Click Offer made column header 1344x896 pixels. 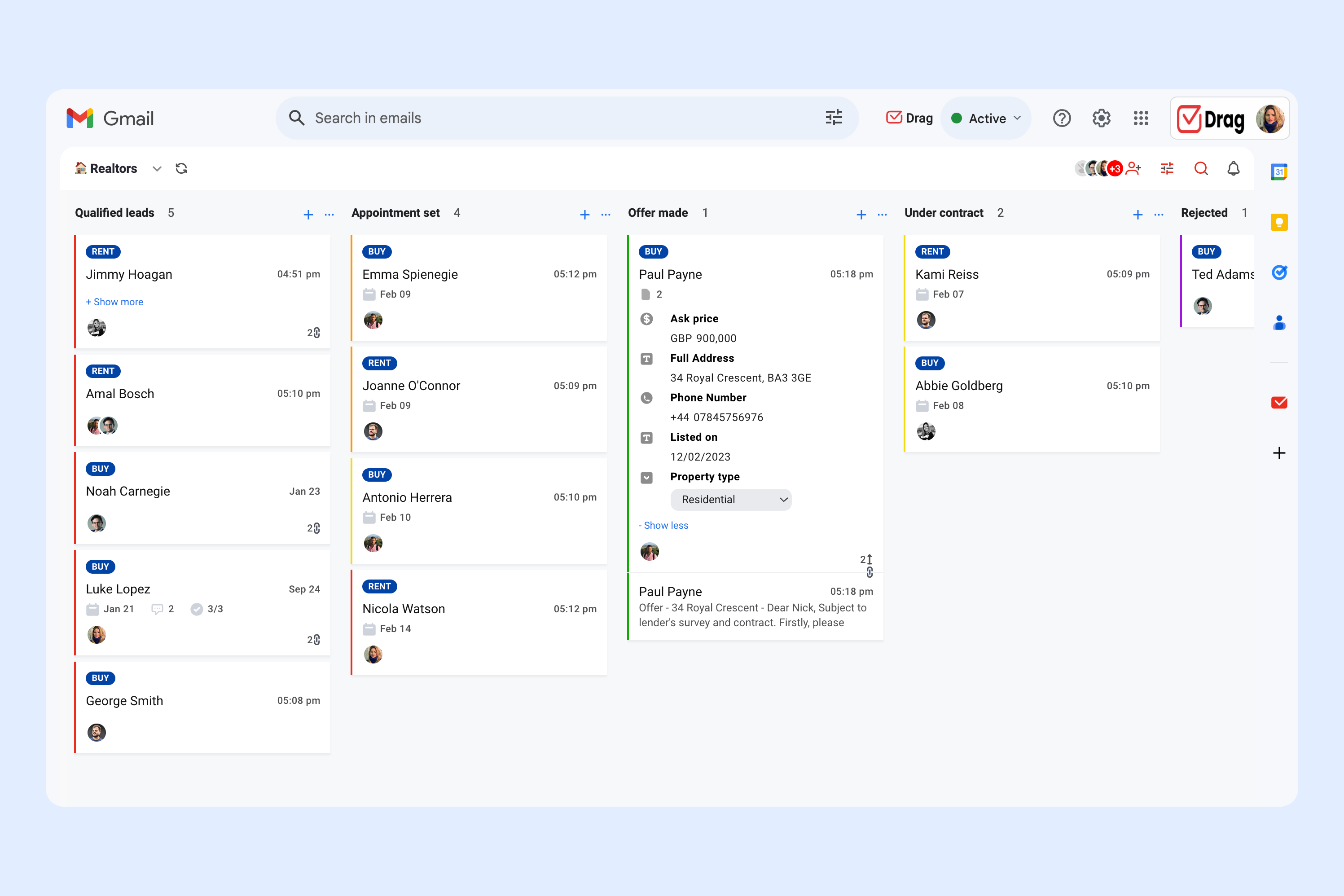658,213
